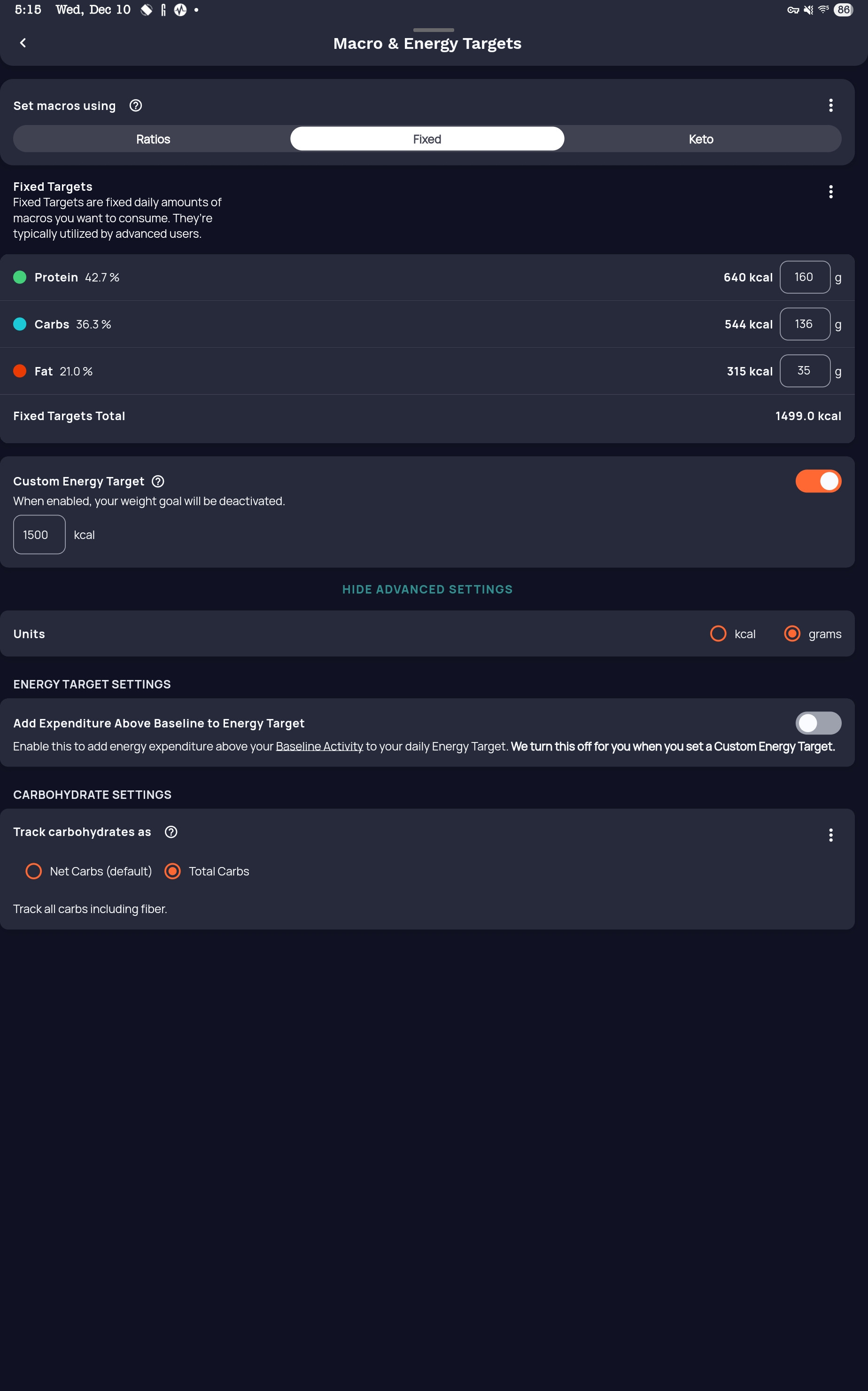The image size is (868, 1391).
Task: Open the Baseline Activity link
Action: 319,747
